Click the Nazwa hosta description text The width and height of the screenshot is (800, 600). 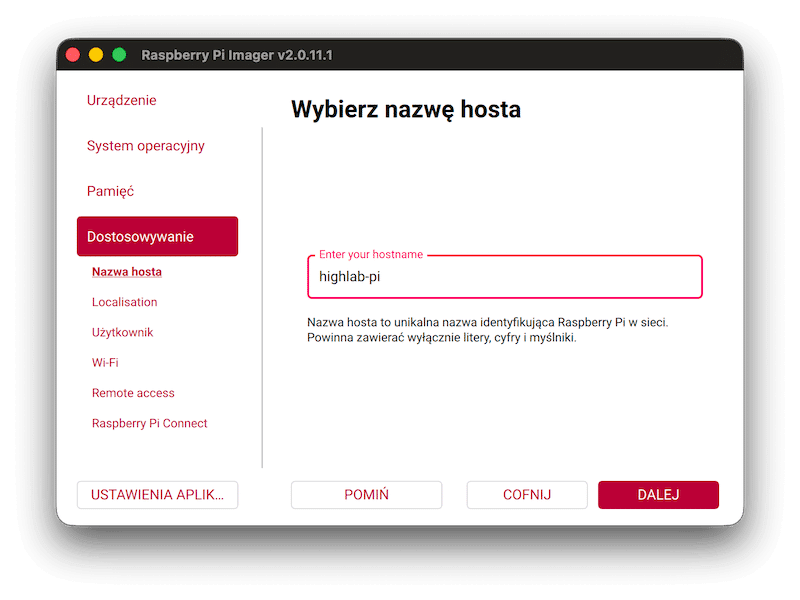click(x=488, y=330)
